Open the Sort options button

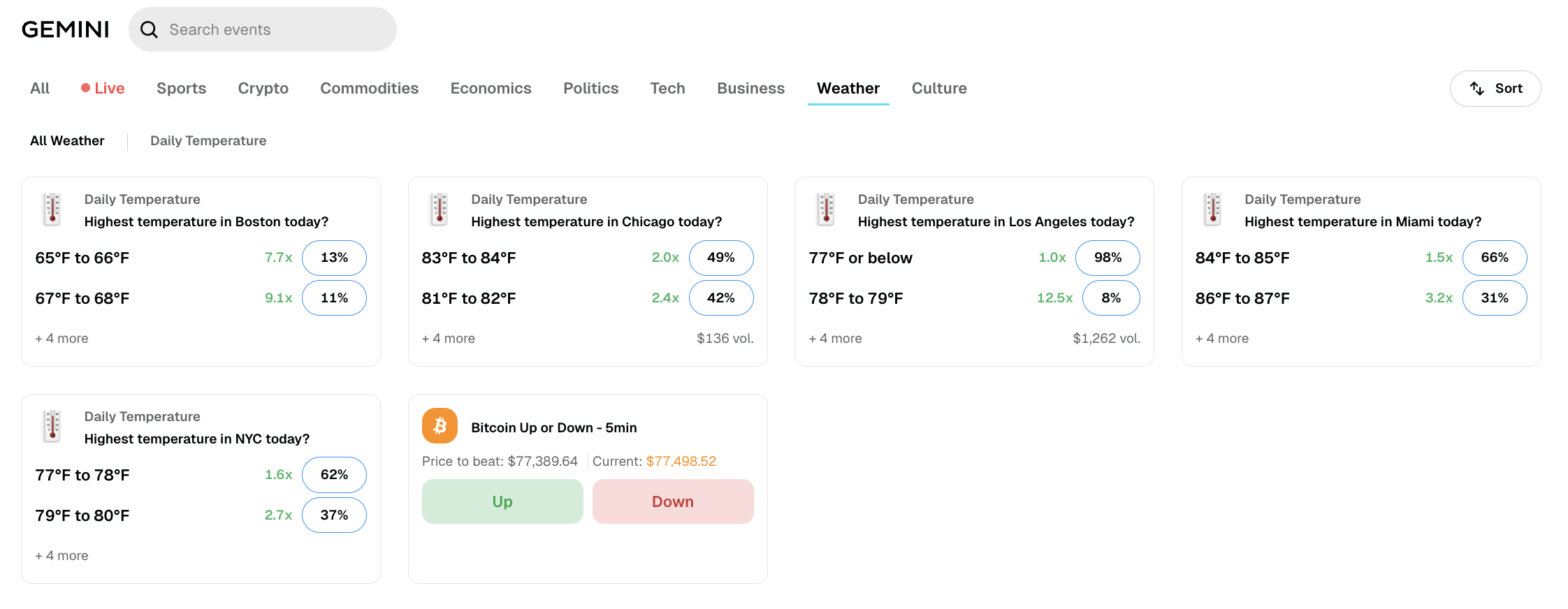click(x=1495, y=89)
